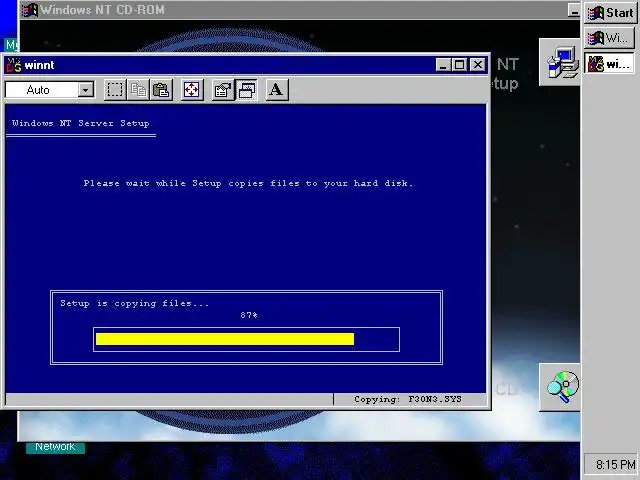Click the 87% progress text

[x=249, y=315]
